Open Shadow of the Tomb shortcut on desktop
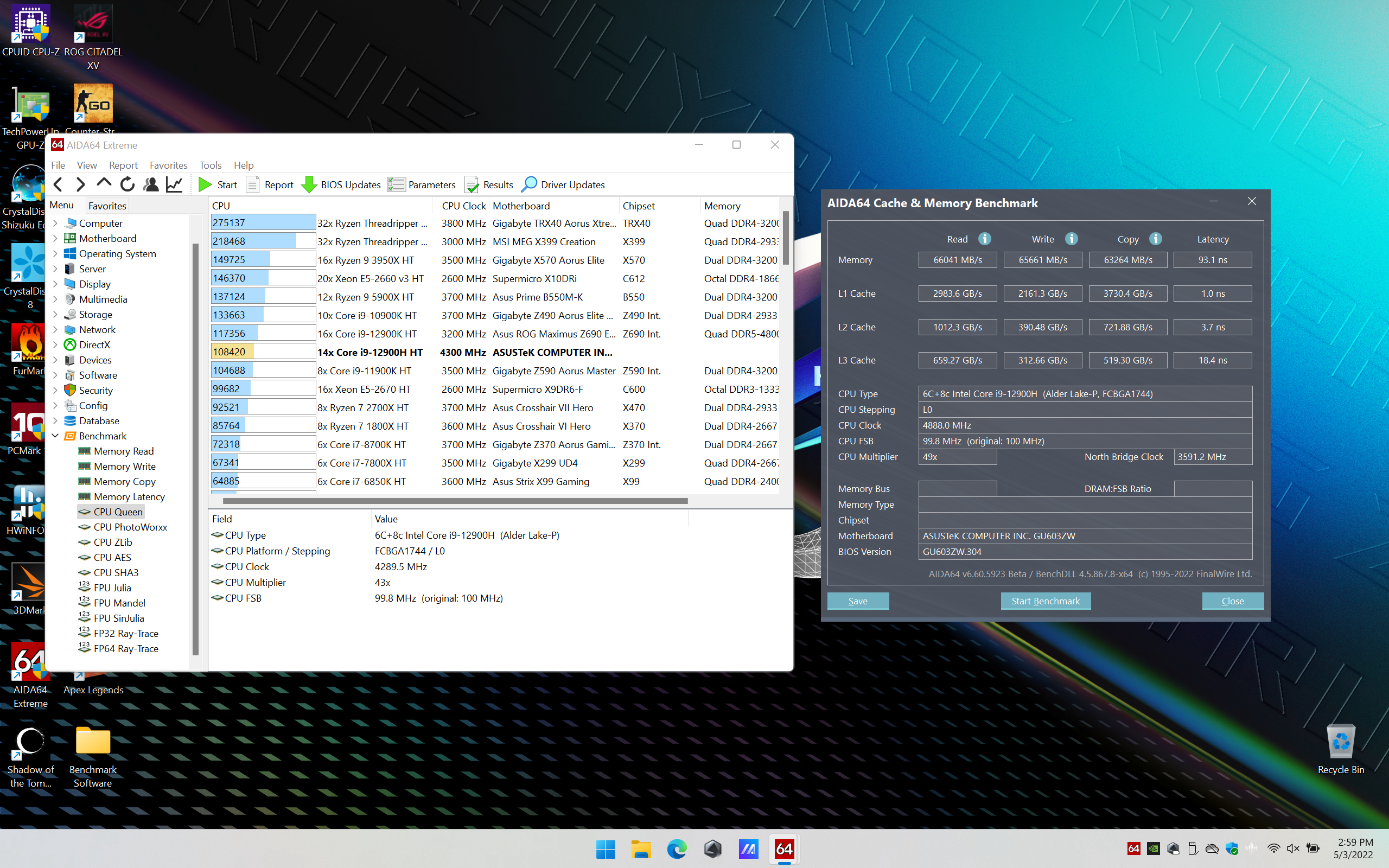1389x868 pixels. pos(30,757)
